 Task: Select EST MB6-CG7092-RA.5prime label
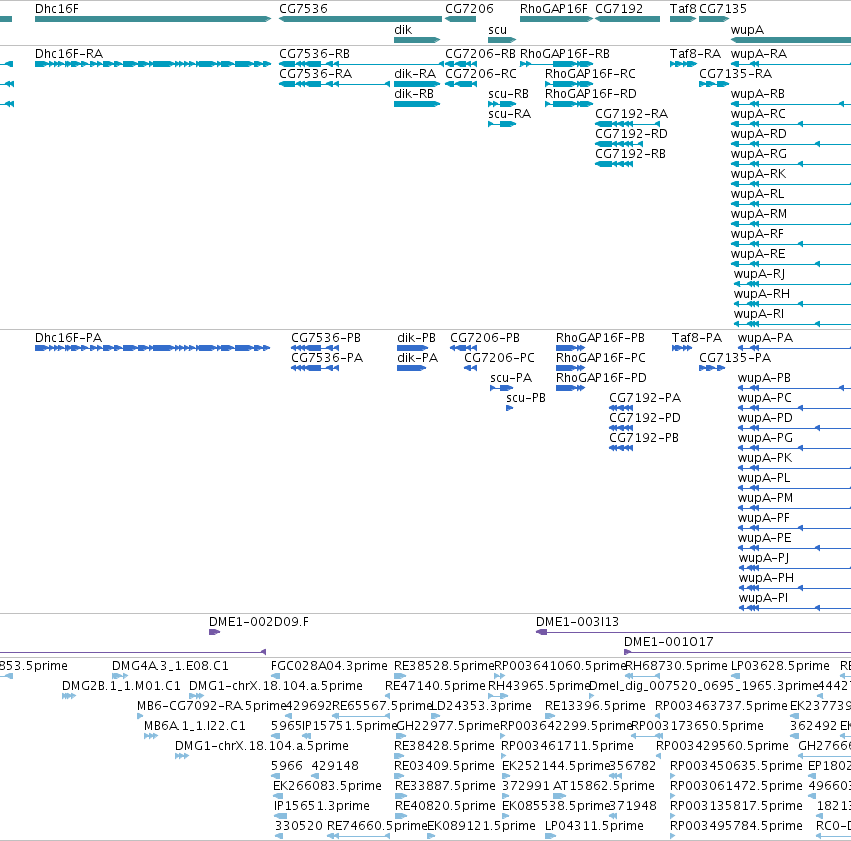point(211,706)
